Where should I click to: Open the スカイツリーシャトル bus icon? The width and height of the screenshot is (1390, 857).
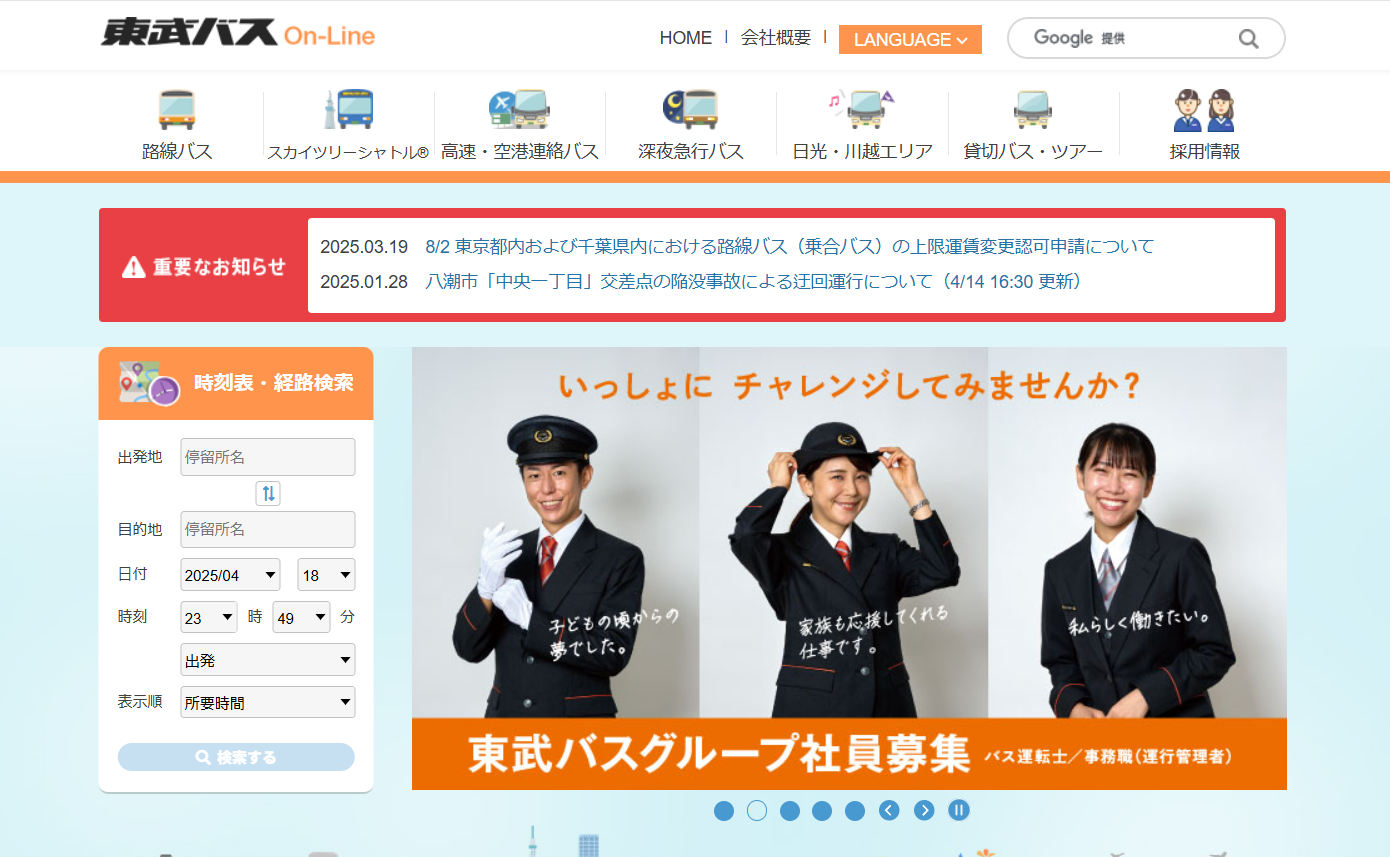(x=348, y=110)
